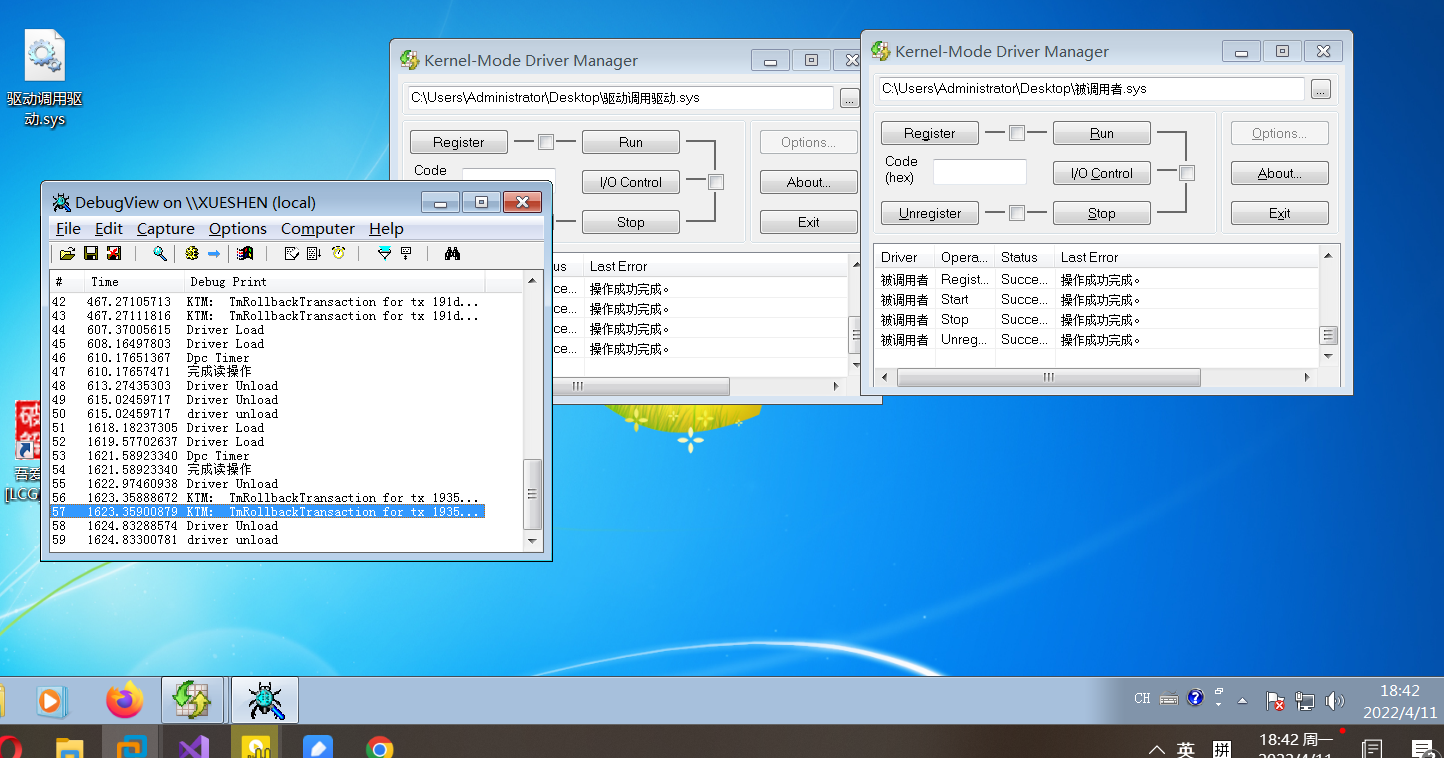The height and width of the screenshot is (758, 1444).
Task: Click the Driver column header in 被调用者 list
Action: (904, 257)
